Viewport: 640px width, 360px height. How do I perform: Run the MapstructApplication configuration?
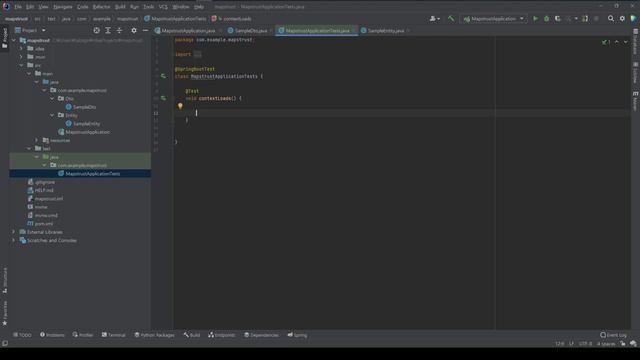click(535, 18)
